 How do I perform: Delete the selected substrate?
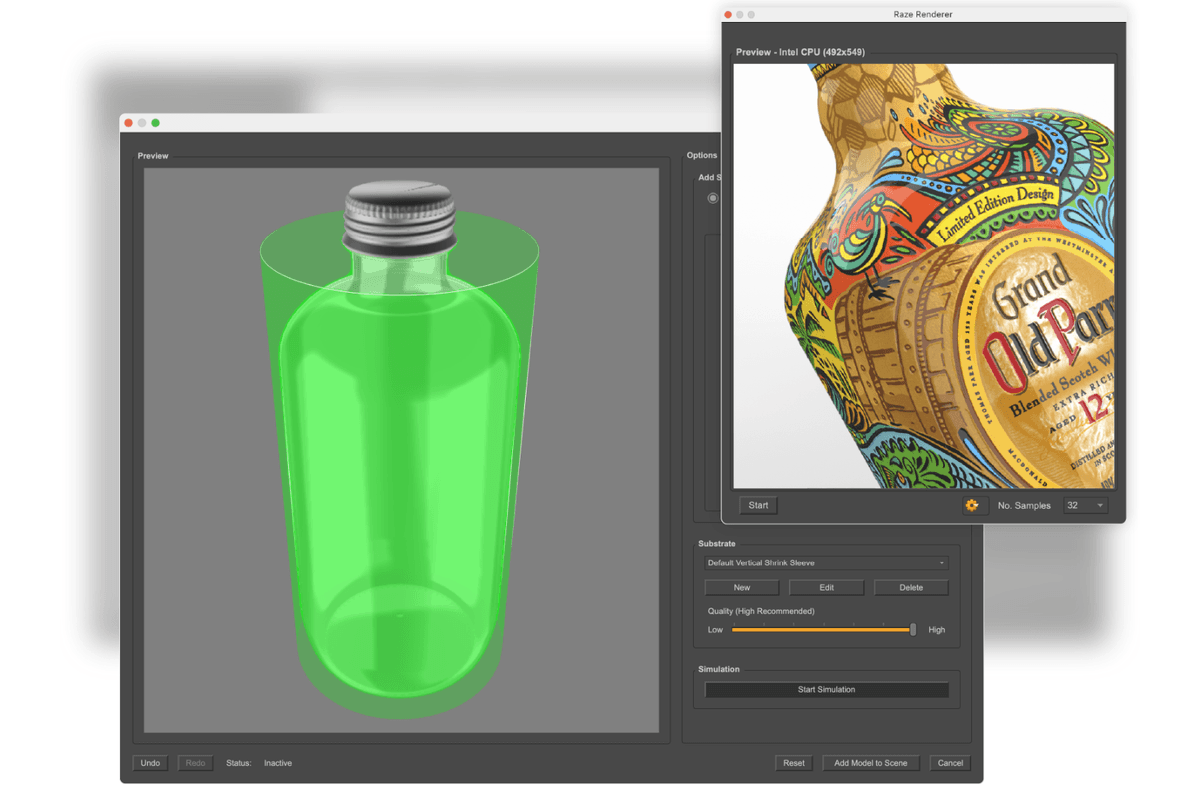(x=911, y=587)
